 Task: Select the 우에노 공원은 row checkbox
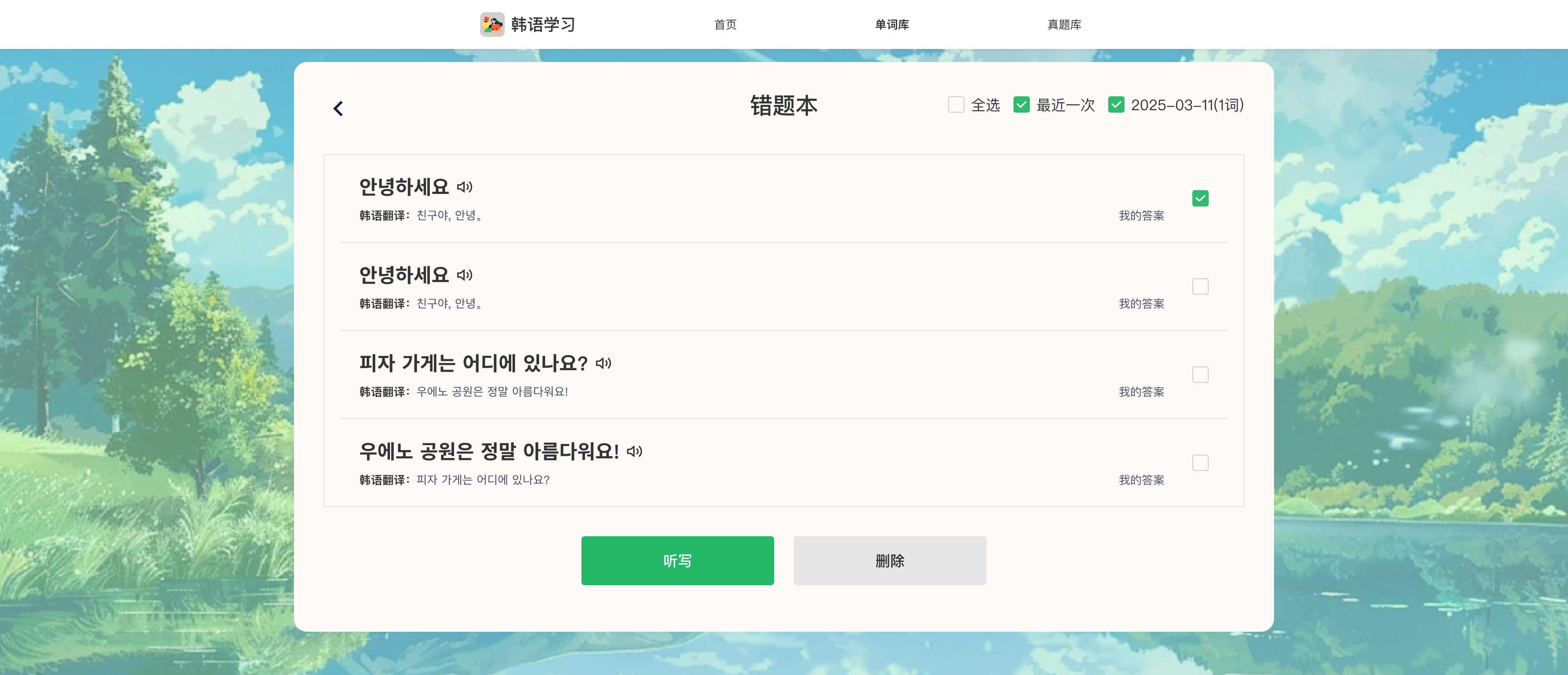pyautogui.click(x=1200, y=463)
